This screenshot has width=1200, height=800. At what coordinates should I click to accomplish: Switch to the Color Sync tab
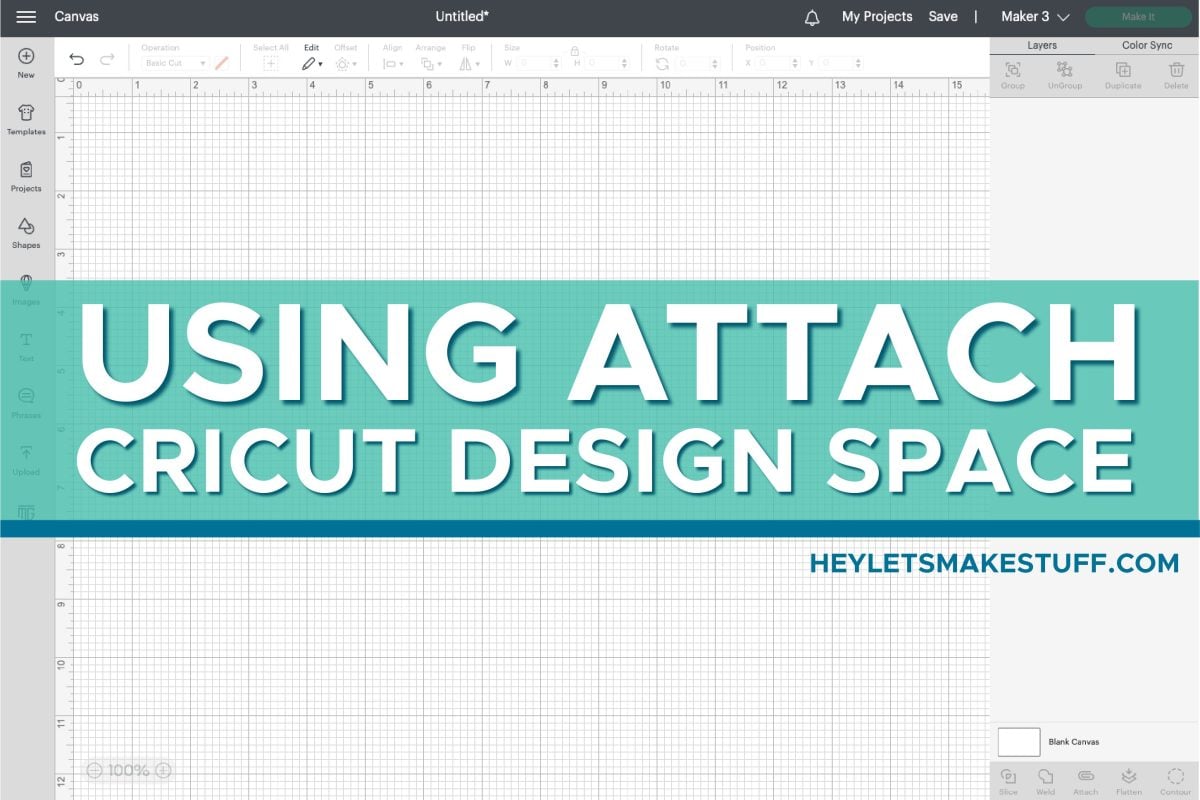pos(1147,45)
